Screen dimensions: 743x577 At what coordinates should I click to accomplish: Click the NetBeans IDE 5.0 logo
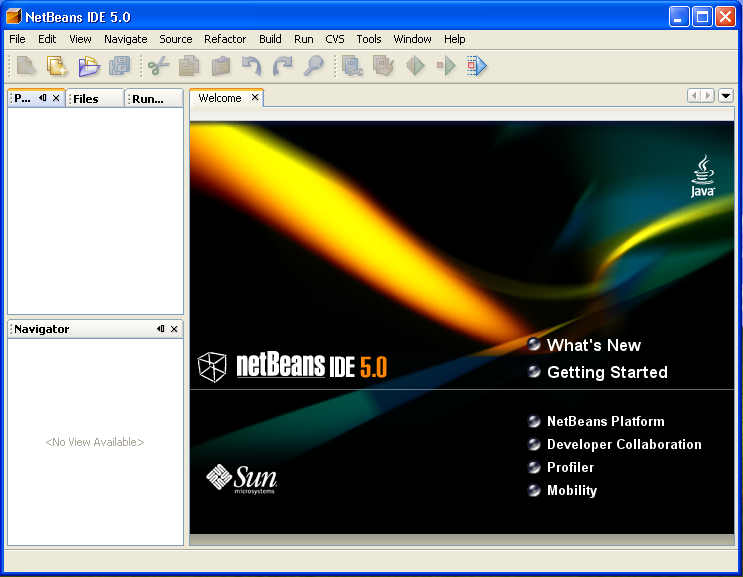(292, 366)
